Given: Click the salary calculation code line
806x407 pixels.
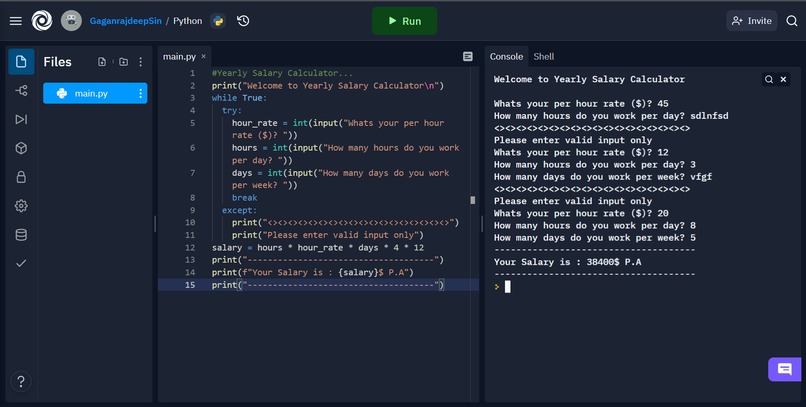Looking at the screenshot, I should coord(318,248).
